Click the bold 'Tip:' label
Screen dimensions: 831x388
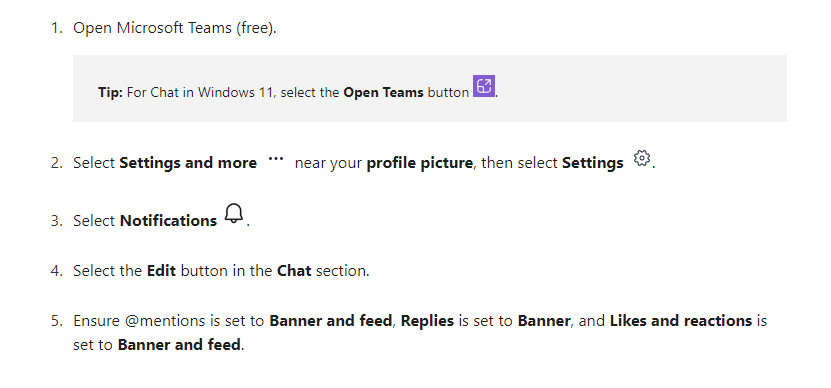(x=110, y=92)
